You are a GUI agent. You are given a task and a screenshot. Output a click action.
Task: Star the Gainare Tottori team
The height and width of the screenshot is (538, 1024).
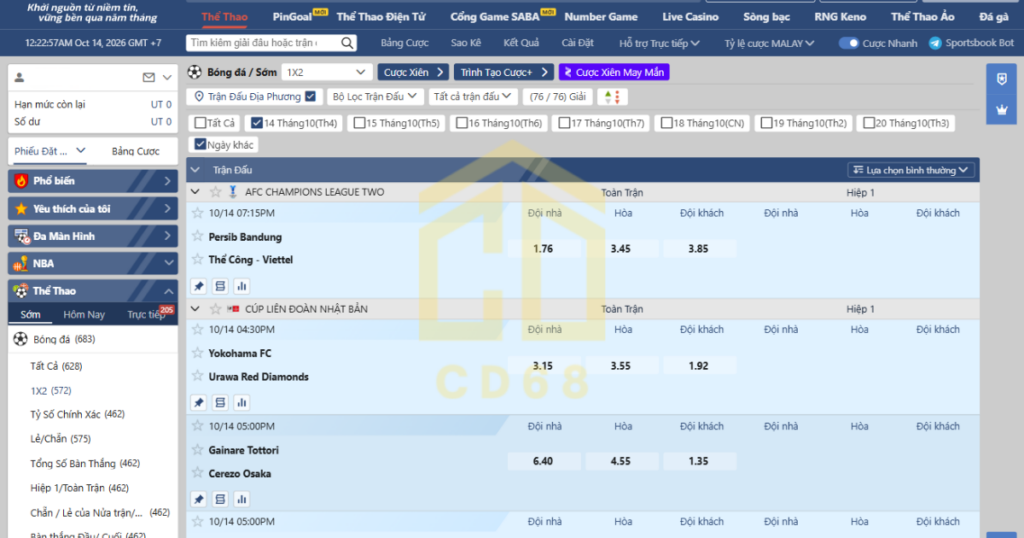[198, 450]
